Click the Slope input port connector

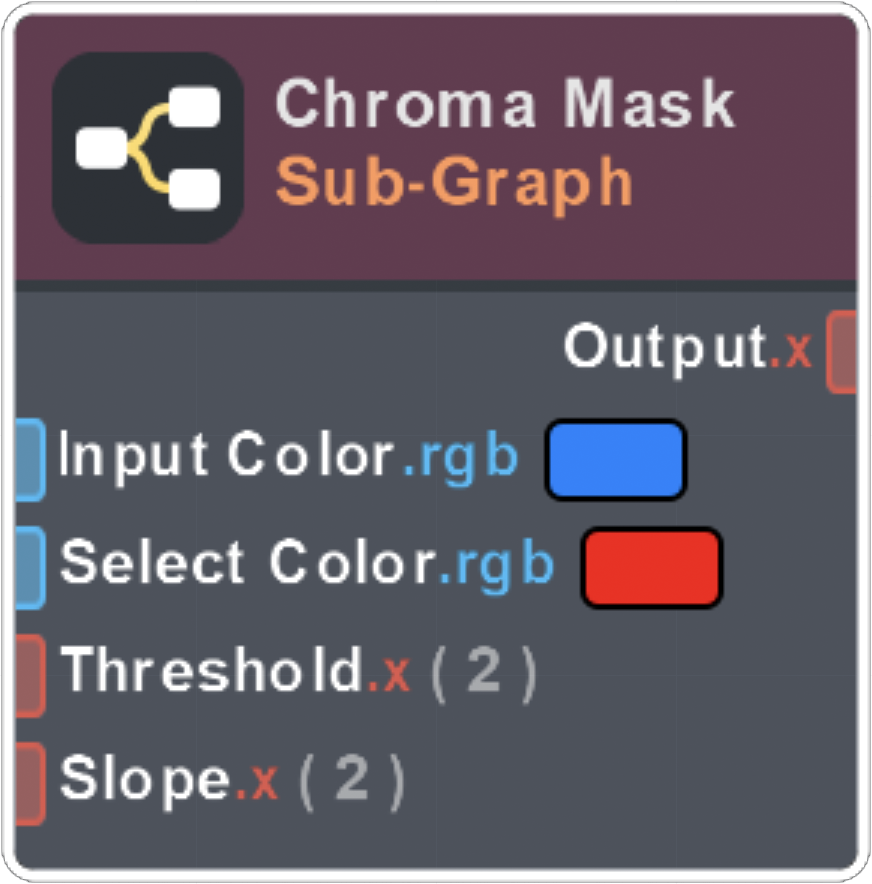(x=29, y=783)
